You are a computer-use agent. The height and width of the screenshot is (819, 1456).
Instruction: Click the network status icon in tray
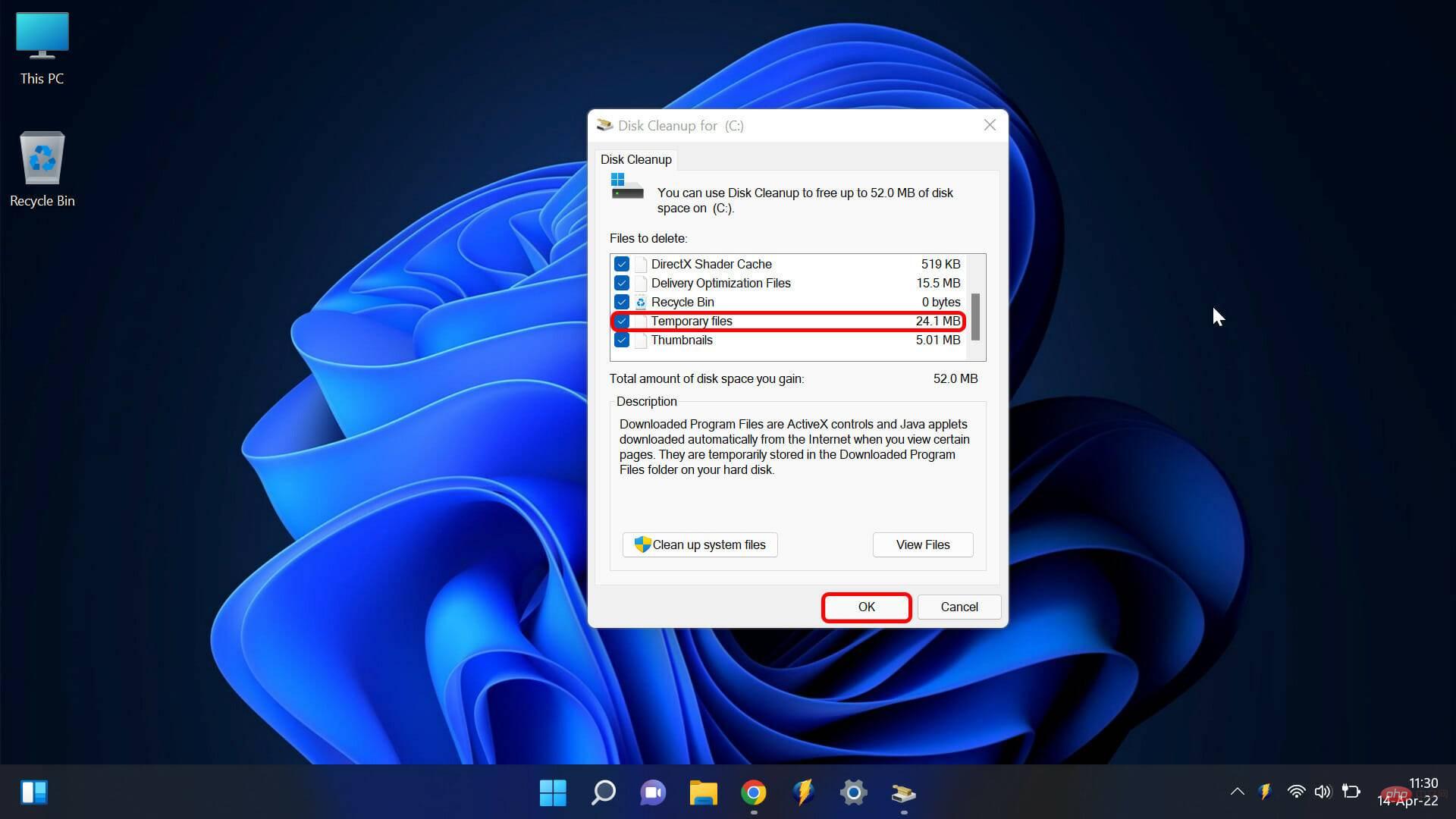click(x=1296, y=793)
